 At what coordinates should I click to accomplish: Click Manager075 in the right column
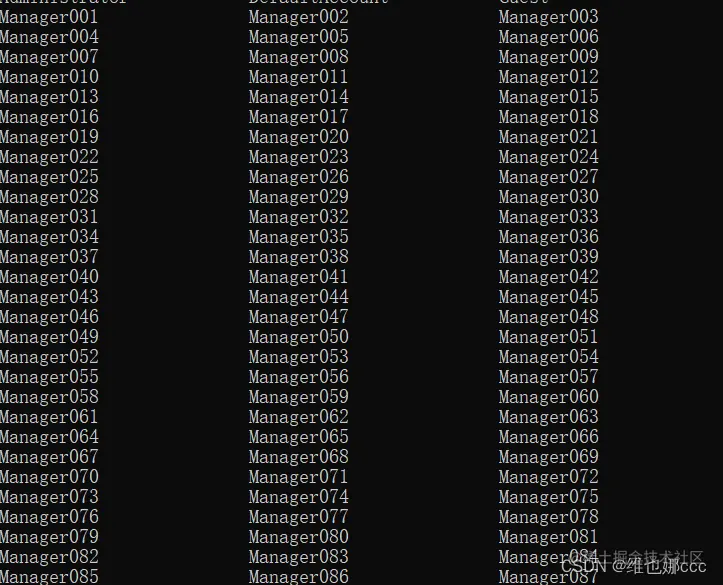548,497
